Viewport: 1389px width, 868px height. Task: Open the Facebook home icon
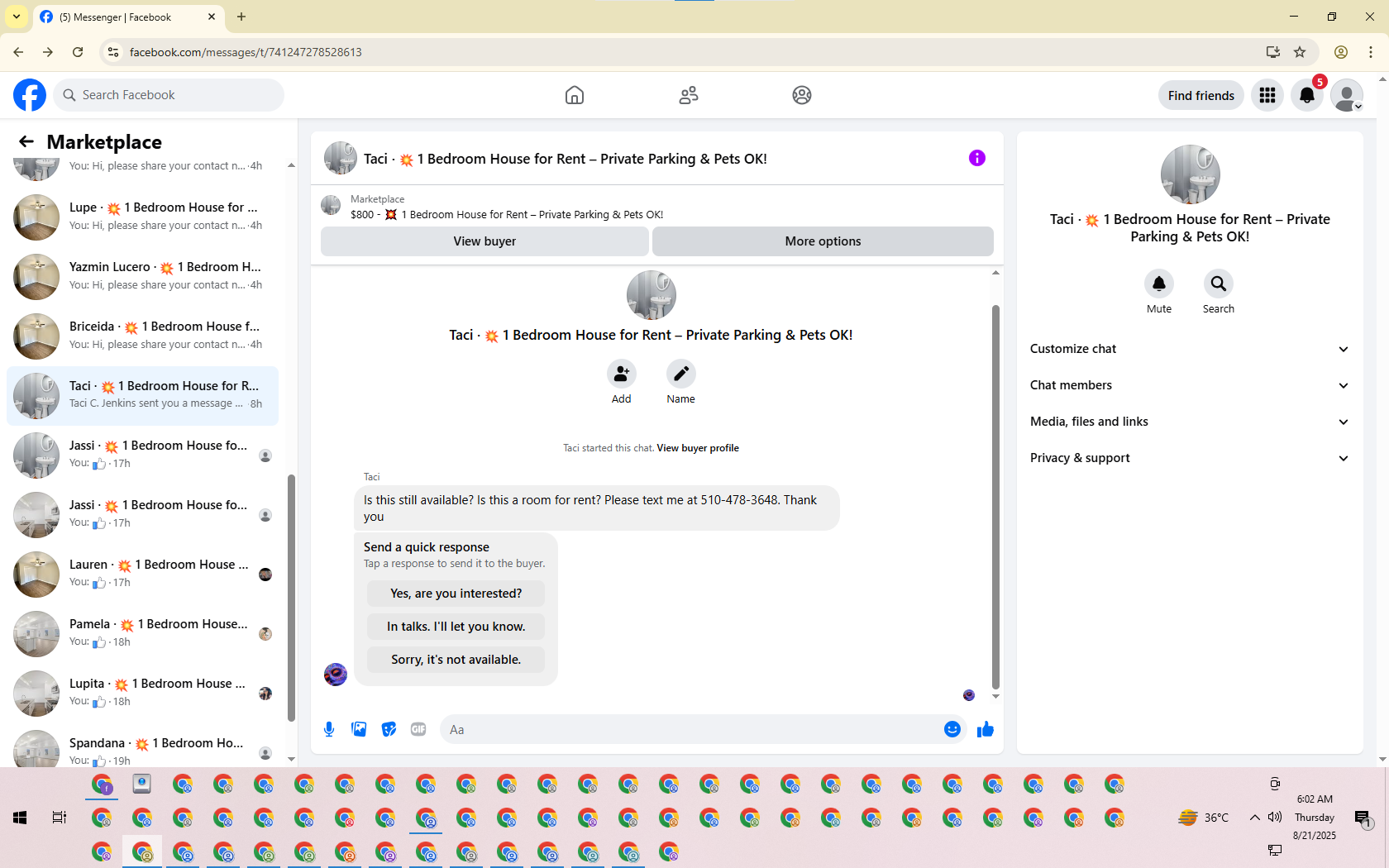[575, 95]
